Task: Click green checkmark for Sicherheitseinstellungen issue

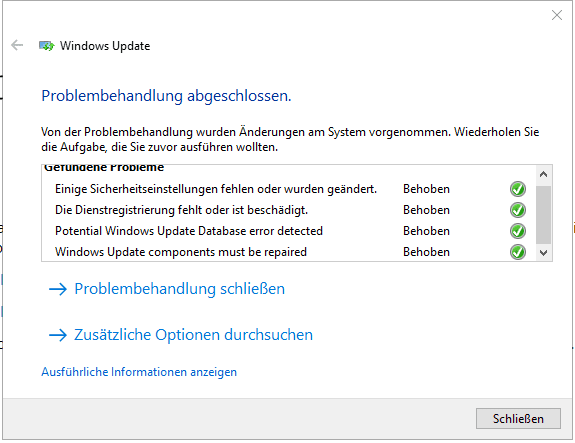Action: click(518, 189)
